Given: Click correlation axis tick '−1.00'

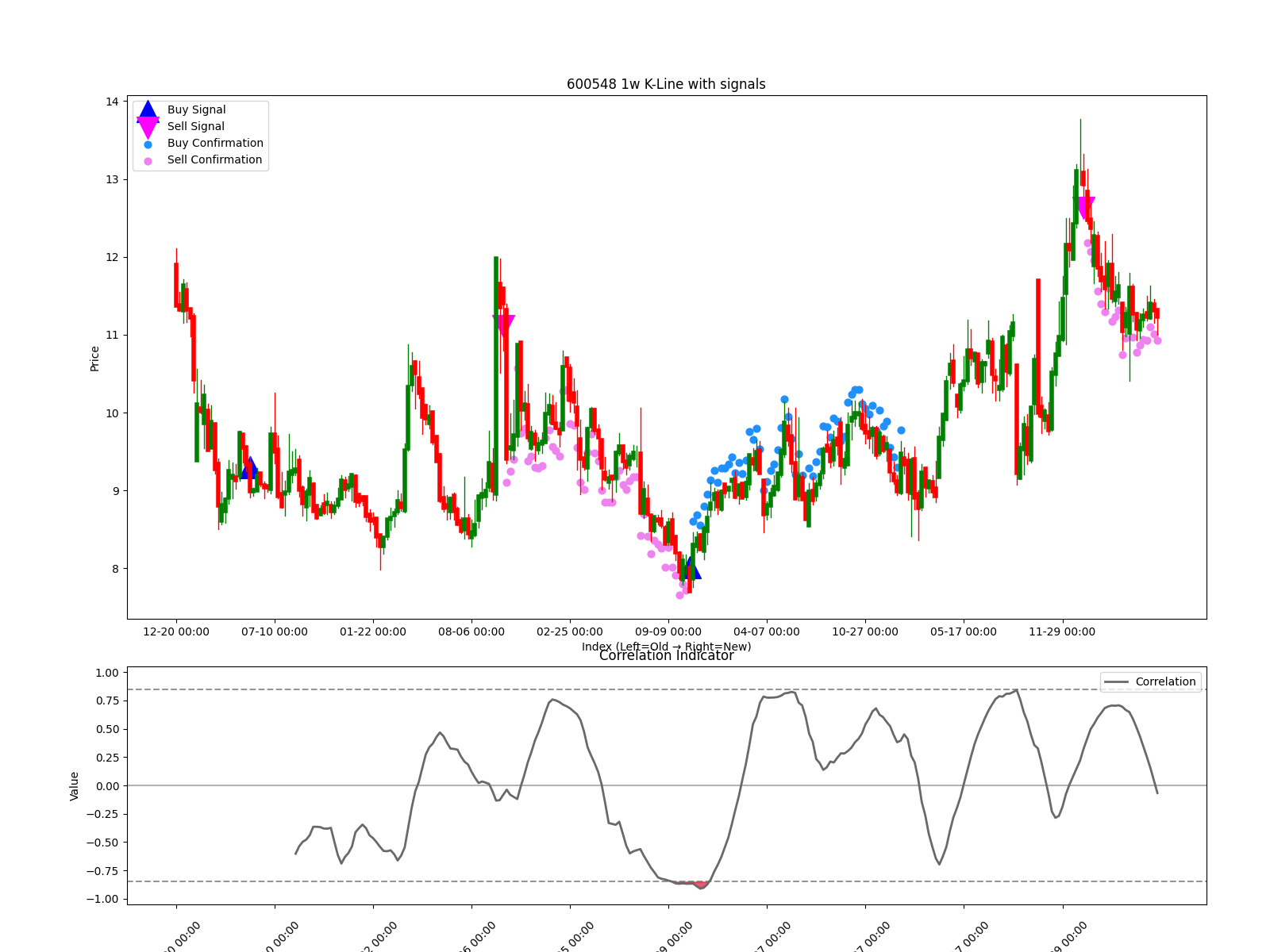Looking at the screenshot, I should click(102, 899).
